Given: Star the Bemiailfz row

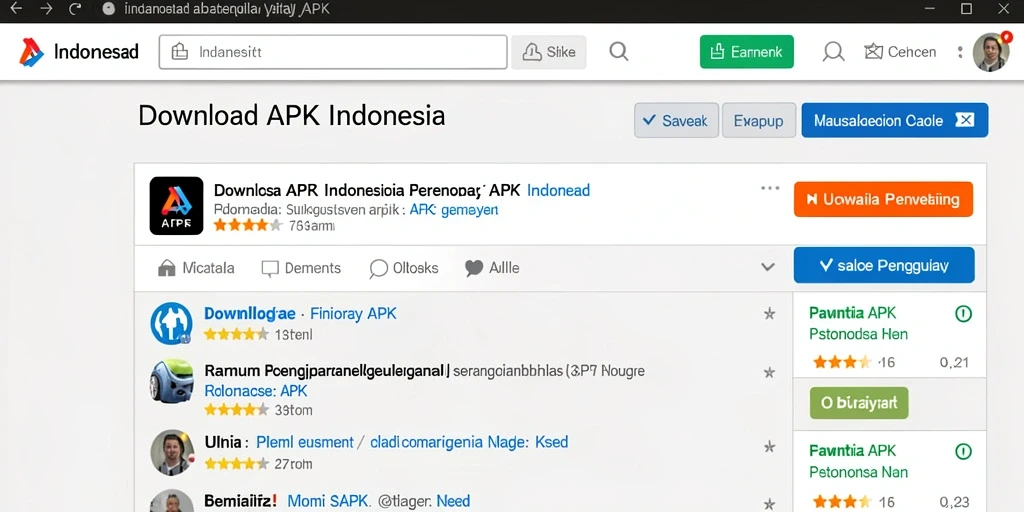Looking at the screenshot, I should 769,504.
